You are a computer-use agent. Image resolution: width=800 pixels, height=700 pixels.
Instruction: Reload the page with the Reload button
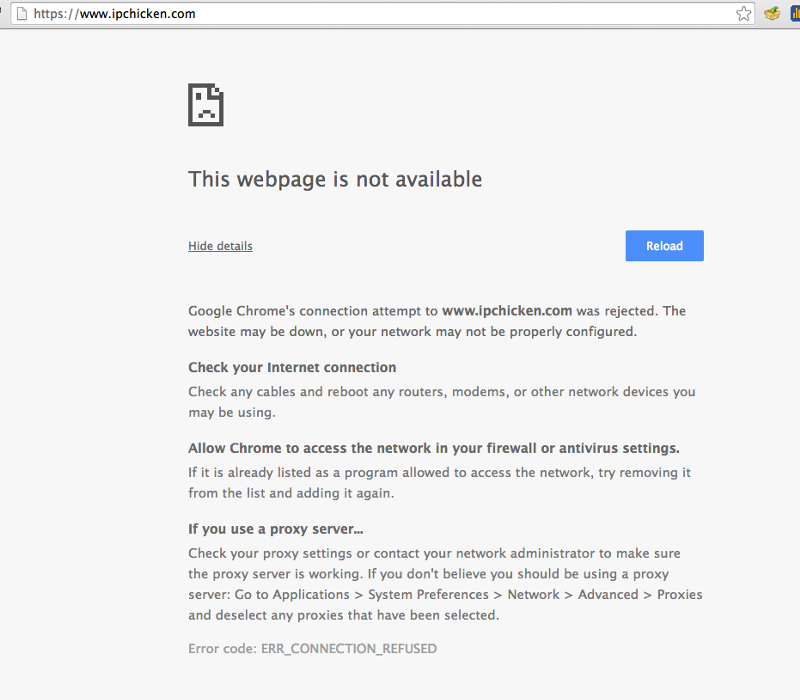pos(664,246)
